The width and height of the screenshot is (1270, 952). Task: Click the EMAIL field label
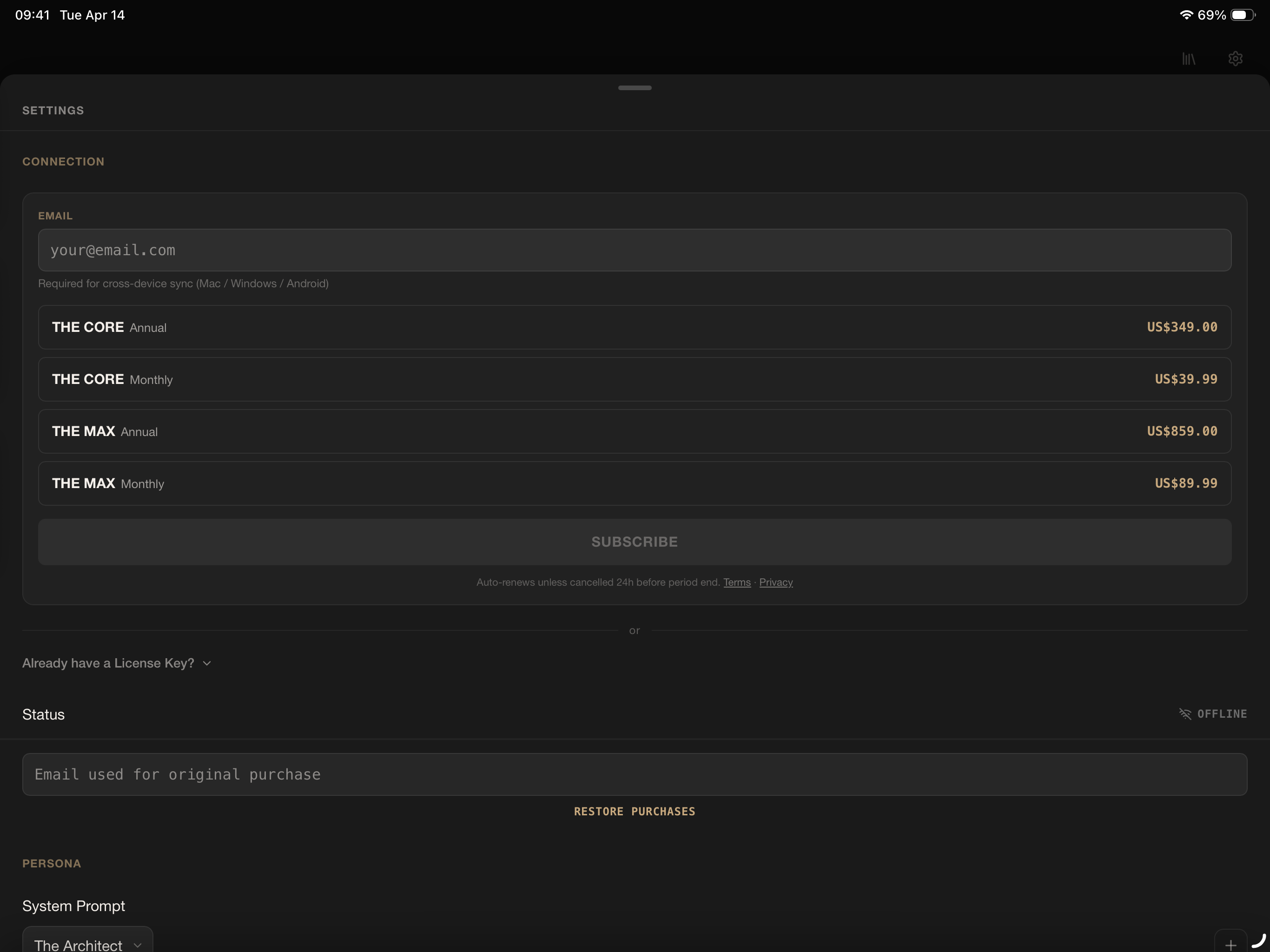(x=55, y=216)
